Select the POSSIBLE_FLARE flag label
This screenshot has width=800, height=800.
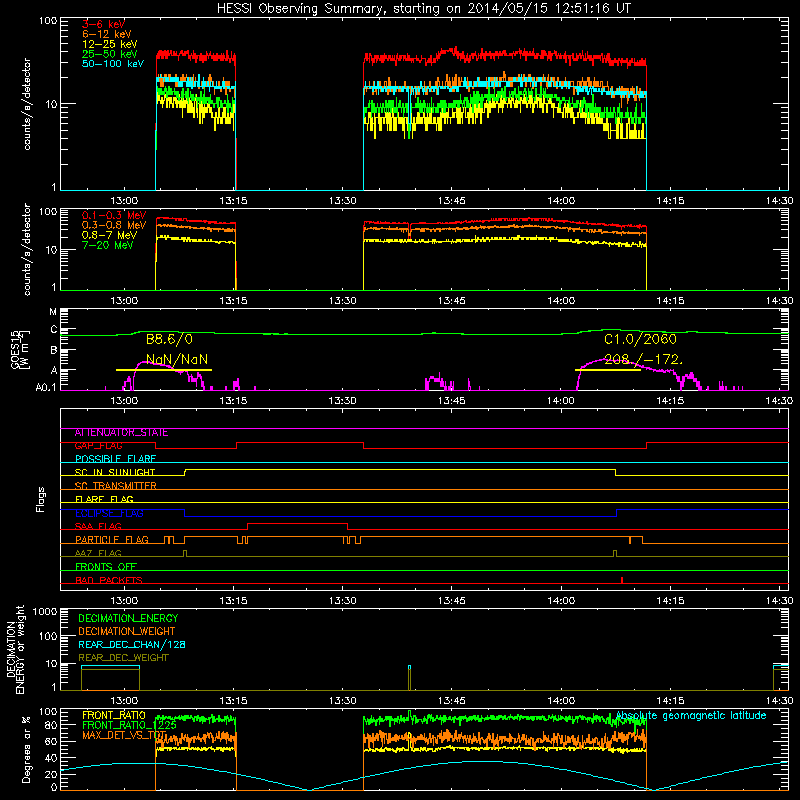click(115, 459)
